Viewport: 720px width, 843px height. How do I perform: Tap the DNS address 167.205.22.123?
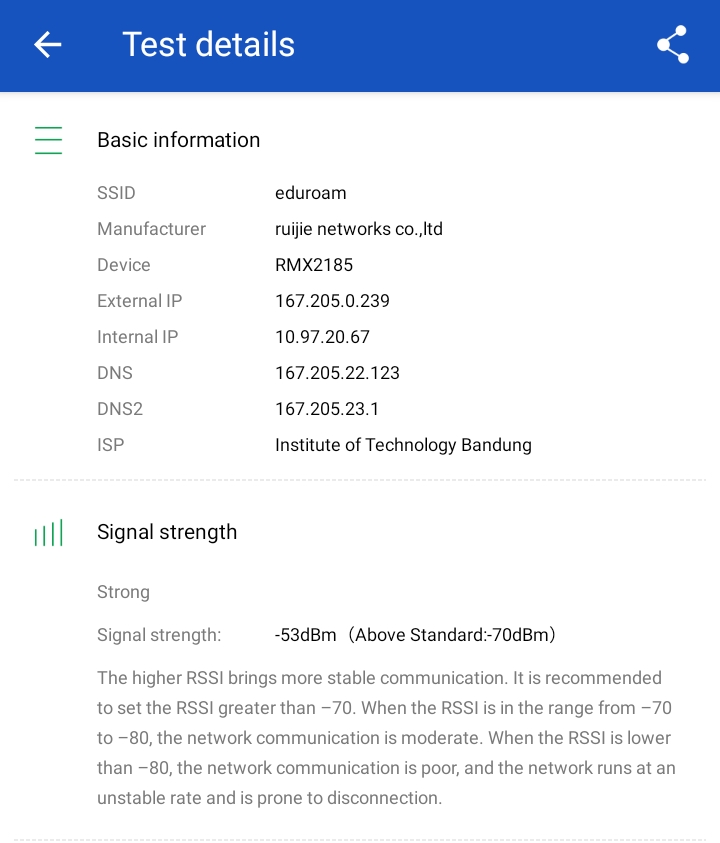click(337, 373)
